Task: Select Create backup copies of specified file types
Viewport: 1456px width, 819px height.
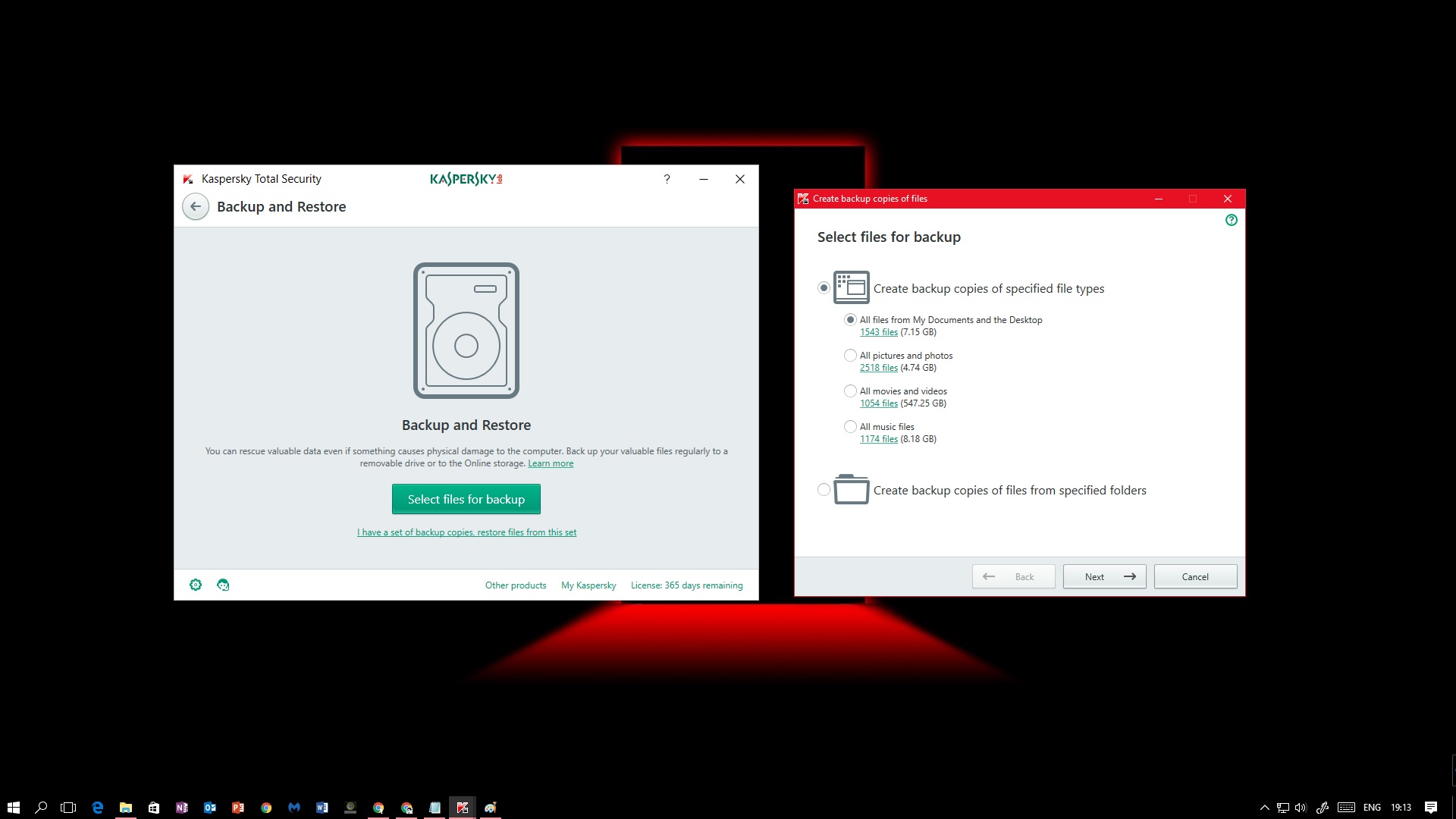Action: [x=824, y=288]
